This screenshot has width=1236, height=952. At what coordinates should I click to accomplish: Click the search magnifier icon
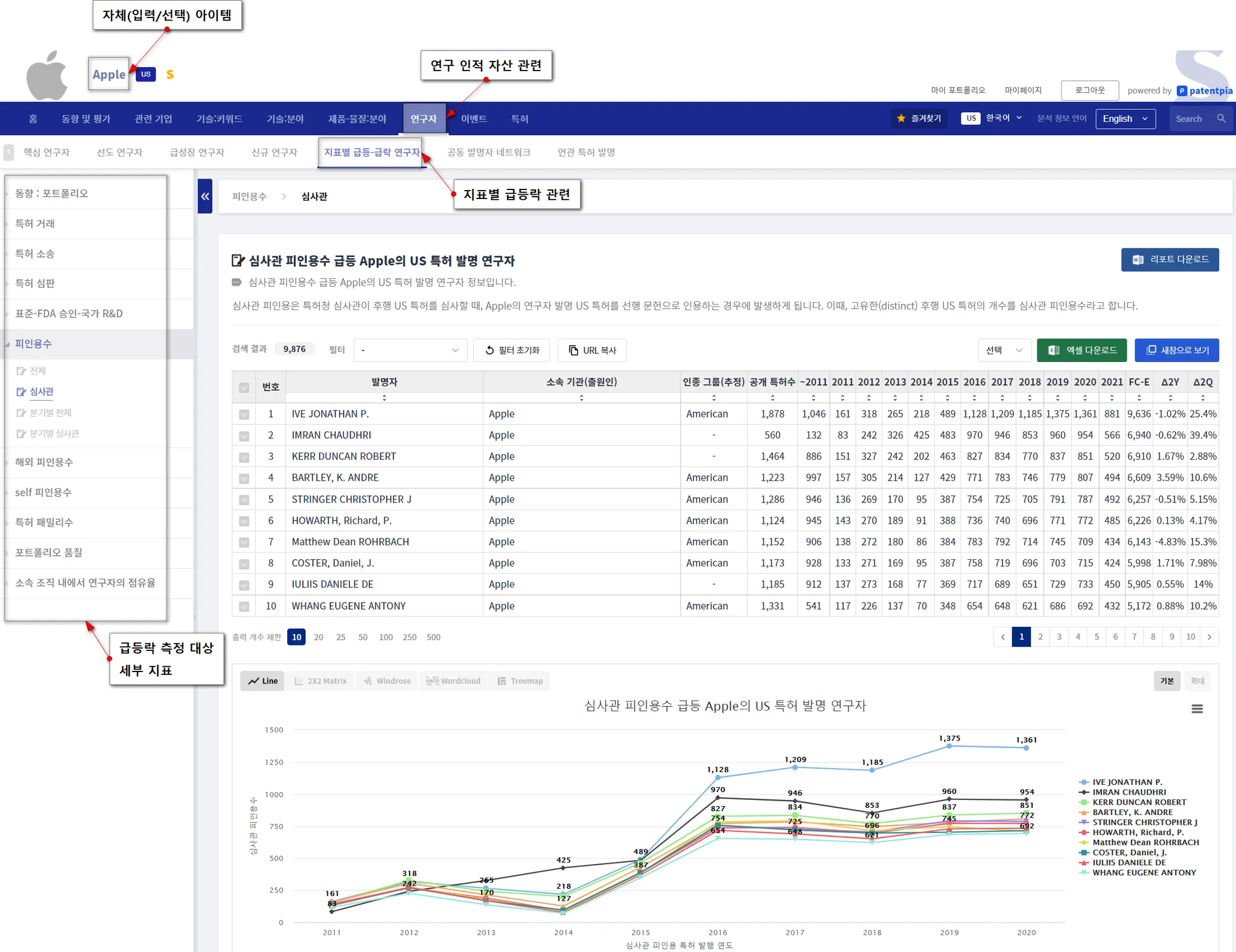pyautogui.click(x=1221, y=119)
